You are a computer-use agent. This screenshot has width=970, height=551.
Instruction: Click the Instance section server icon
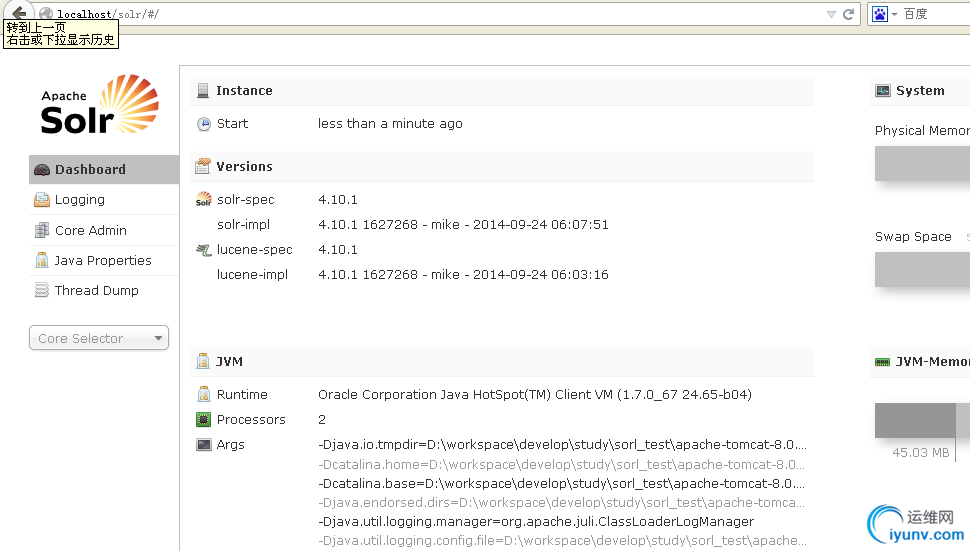(203, 91)
